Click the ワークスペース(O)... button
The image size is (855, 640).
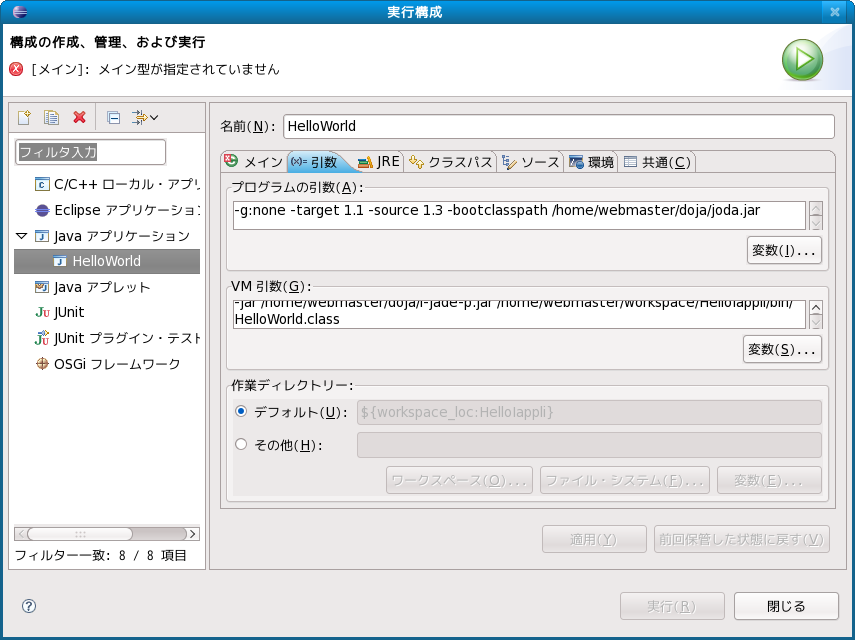point(459,480)
